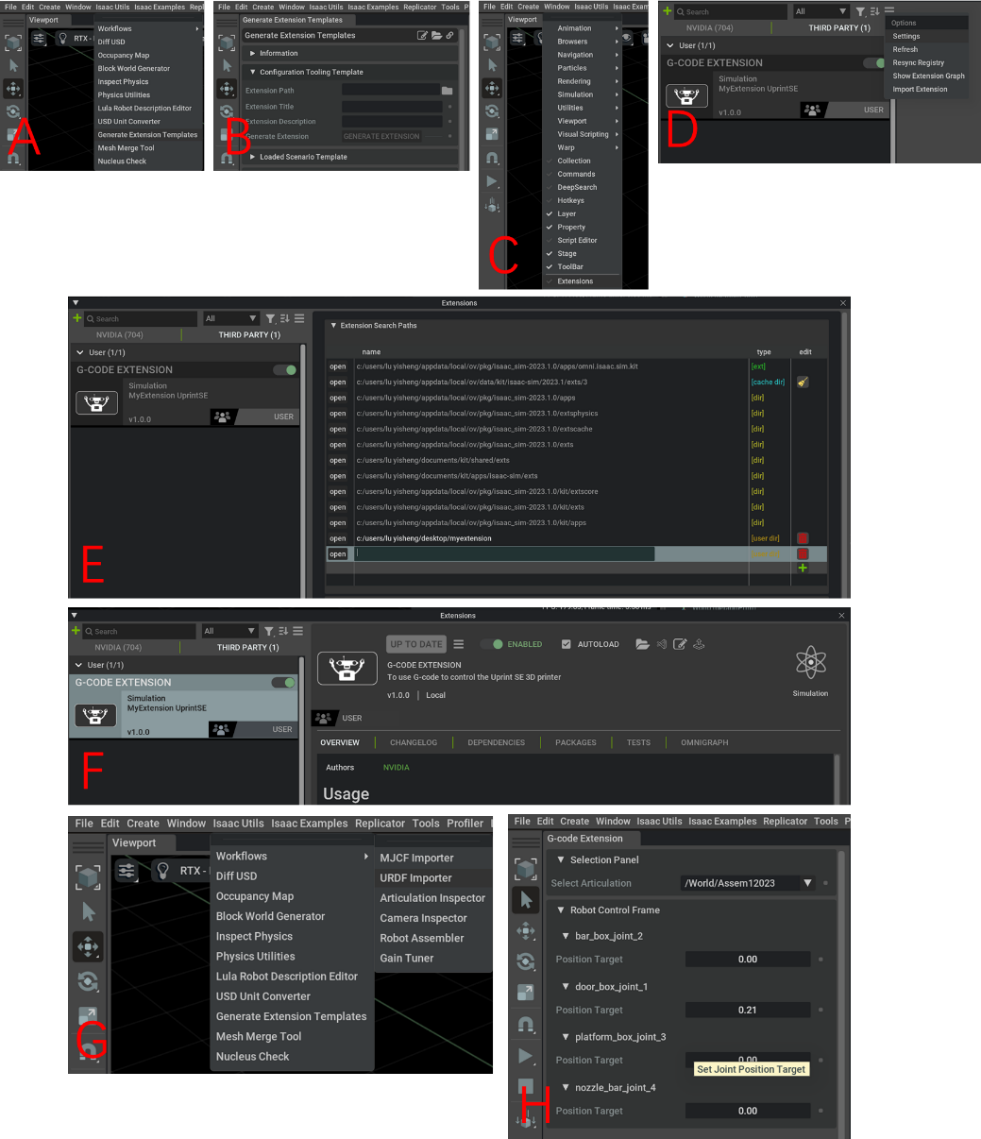This screenshot has width=981, height=1139.
Task: Click the viewport settings sliders icon in the MJCF Importer screenshot
Action: coord(126,870)
